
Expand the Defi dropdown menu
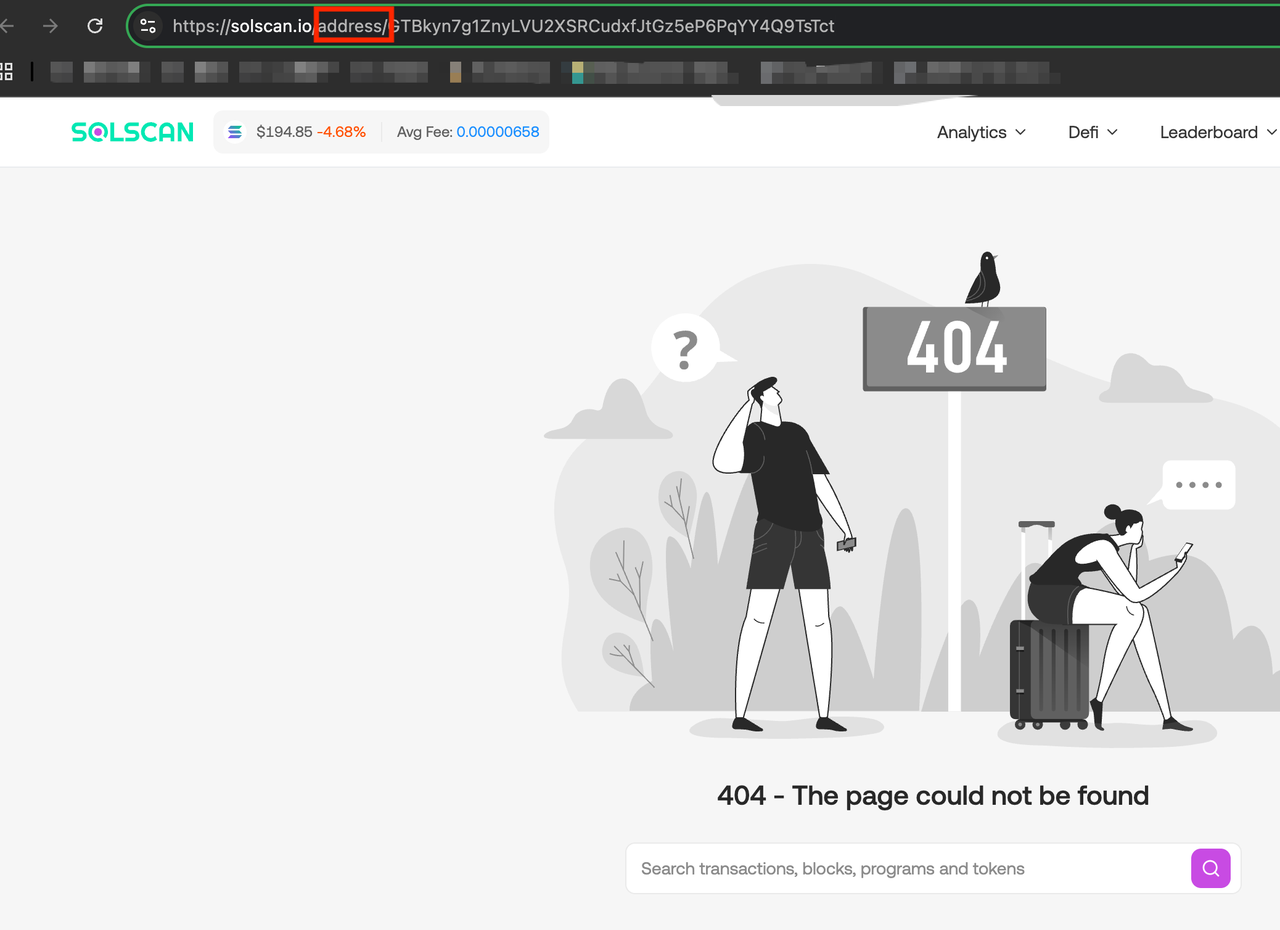tap(1092, 132)
